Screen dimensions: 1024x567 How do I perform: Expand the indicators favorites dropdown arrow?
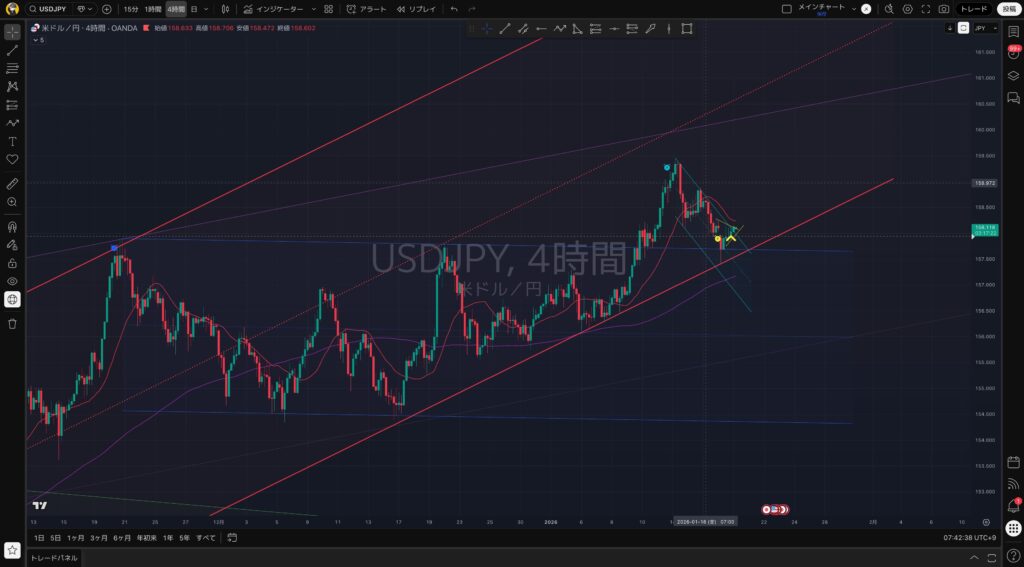click(x=313, y=9)
